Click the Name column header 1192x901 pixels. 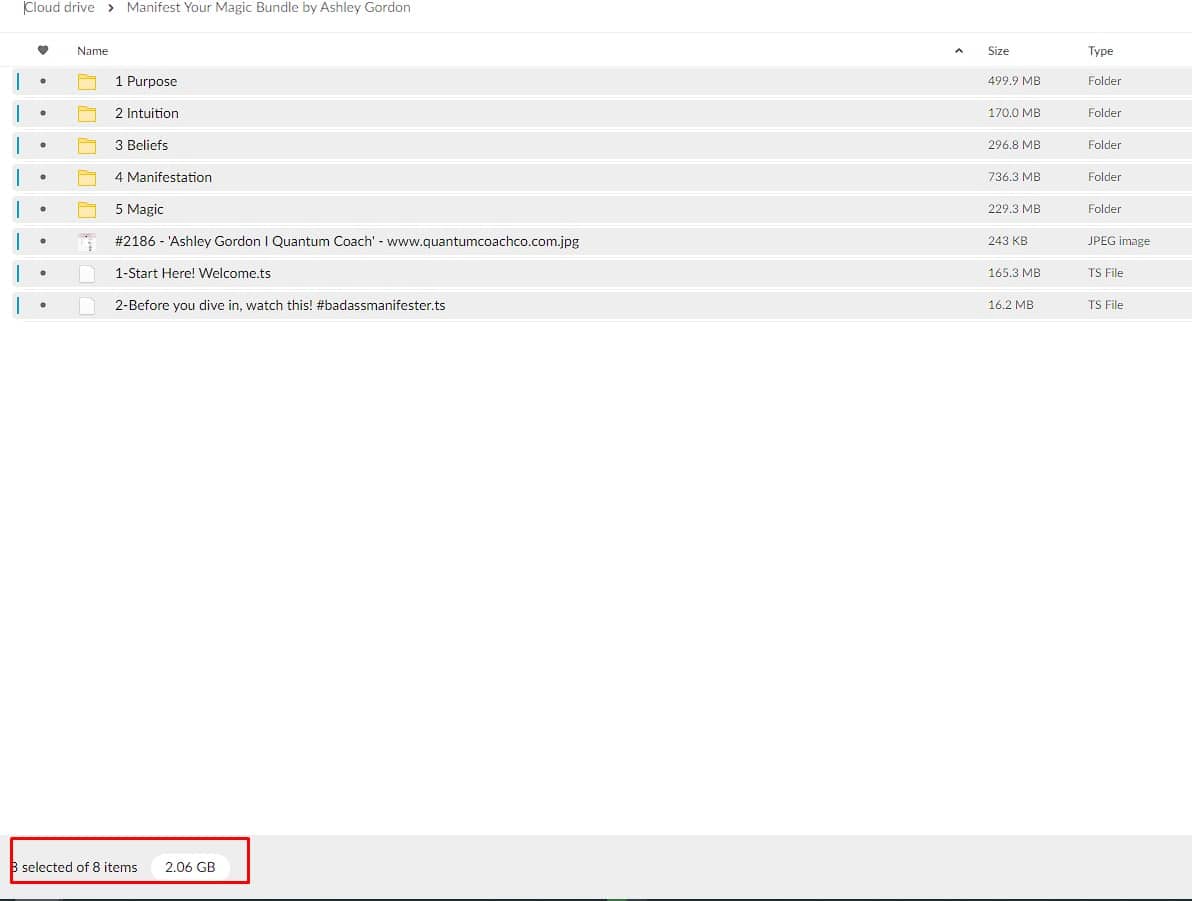[x=93, y=51]
